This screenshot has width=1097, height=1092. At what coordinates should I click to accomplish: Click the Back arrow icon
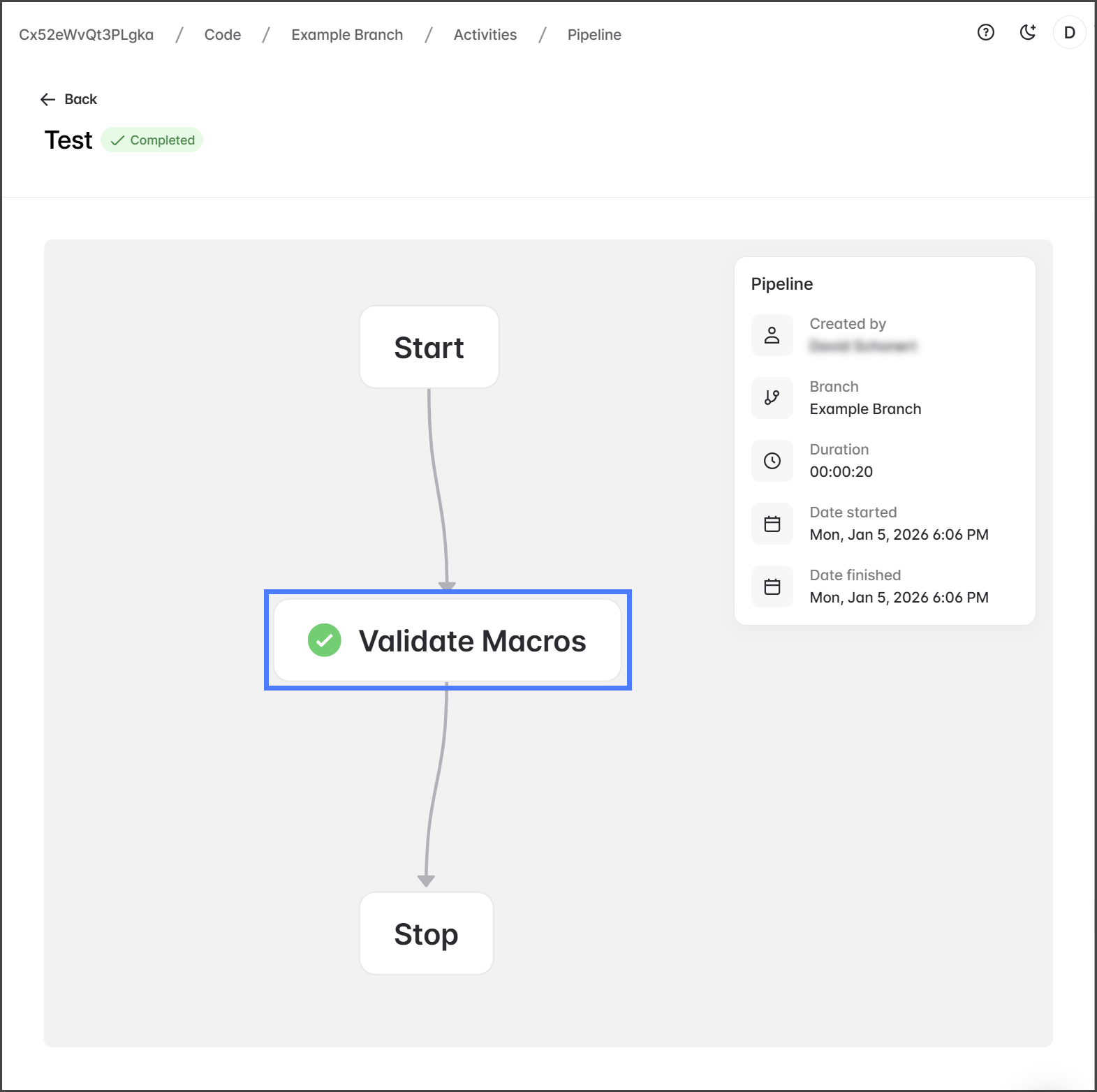[47, 100]
